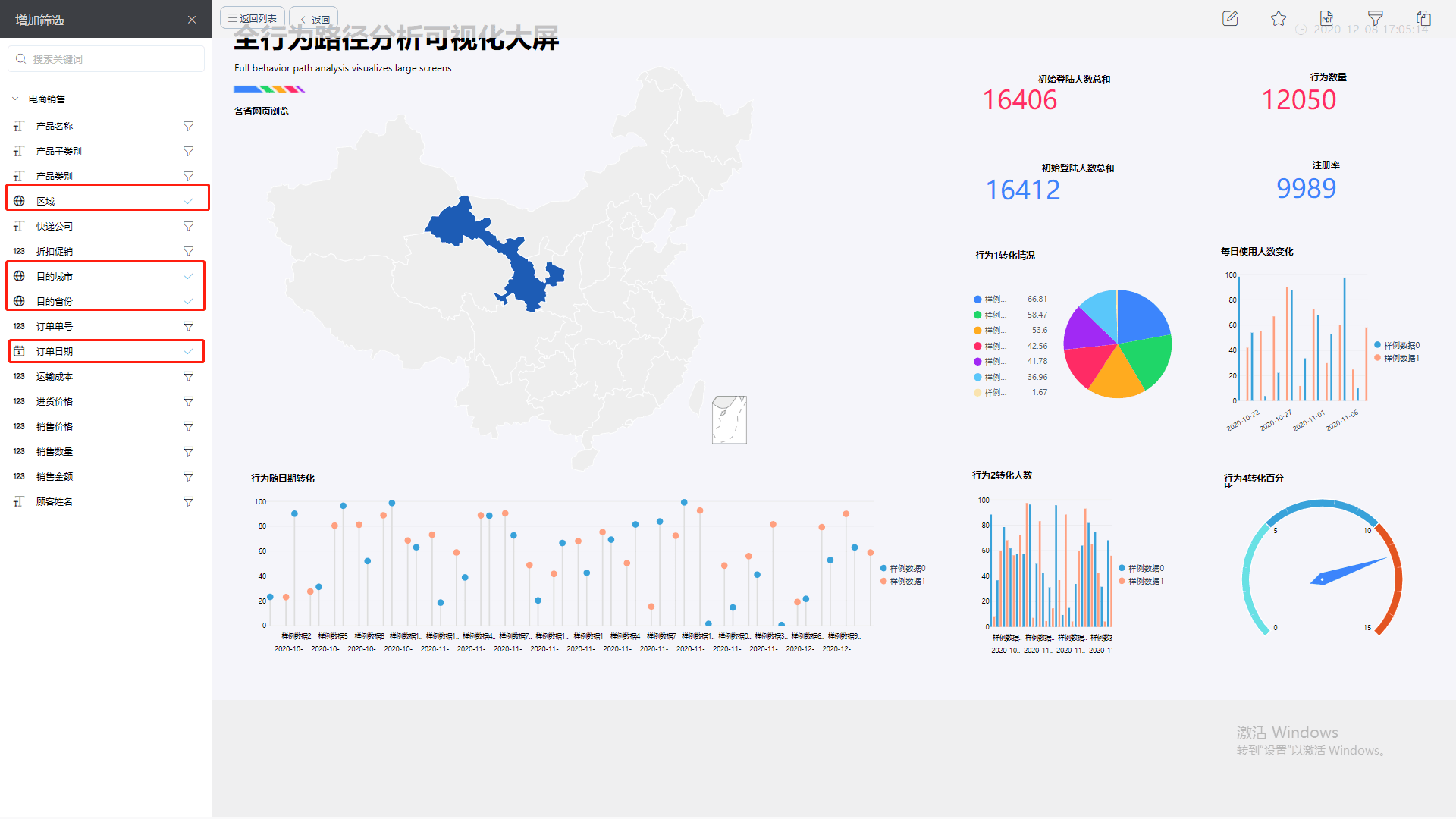Select the 产品名称 field row
This screenshot has width=1456, height=819.
tap(106, 126)
